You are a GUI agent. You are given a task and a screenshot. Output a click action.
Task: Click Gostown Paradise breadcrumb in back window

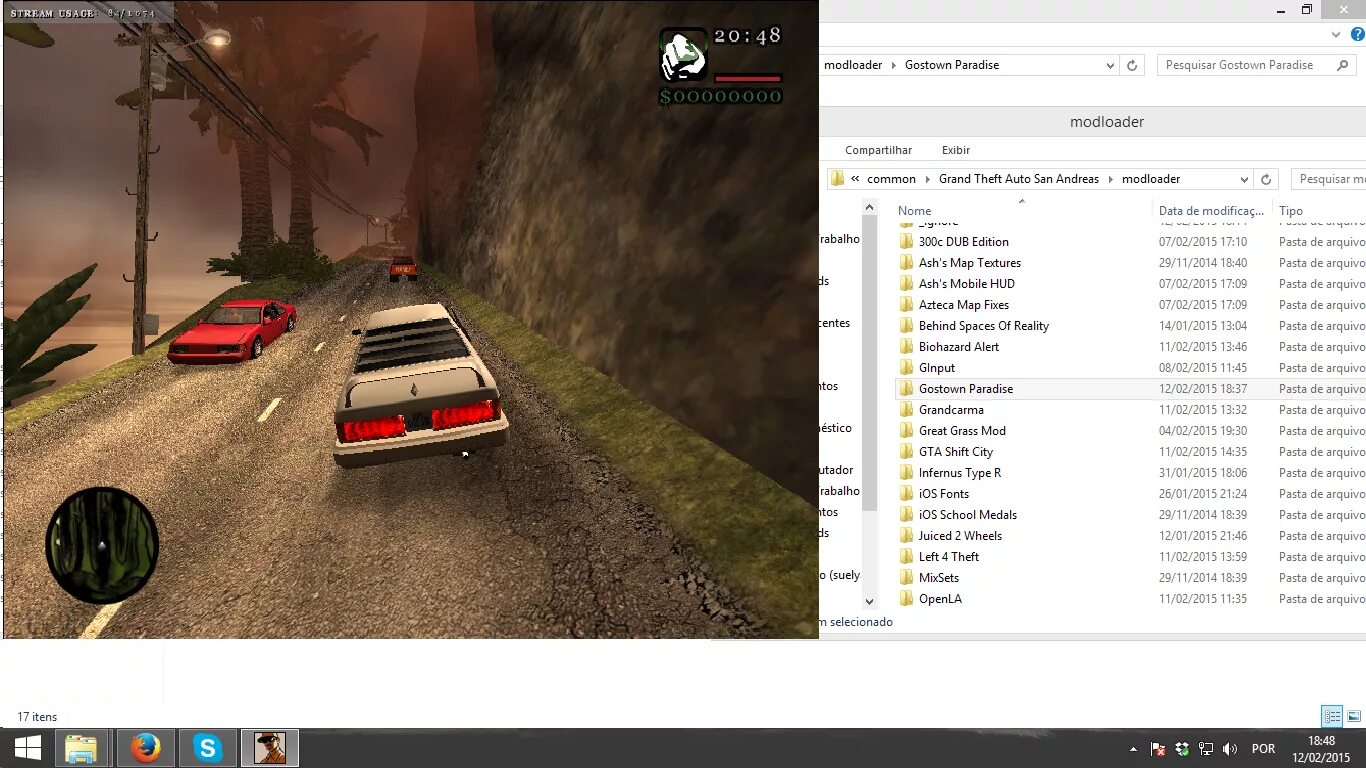951,65
